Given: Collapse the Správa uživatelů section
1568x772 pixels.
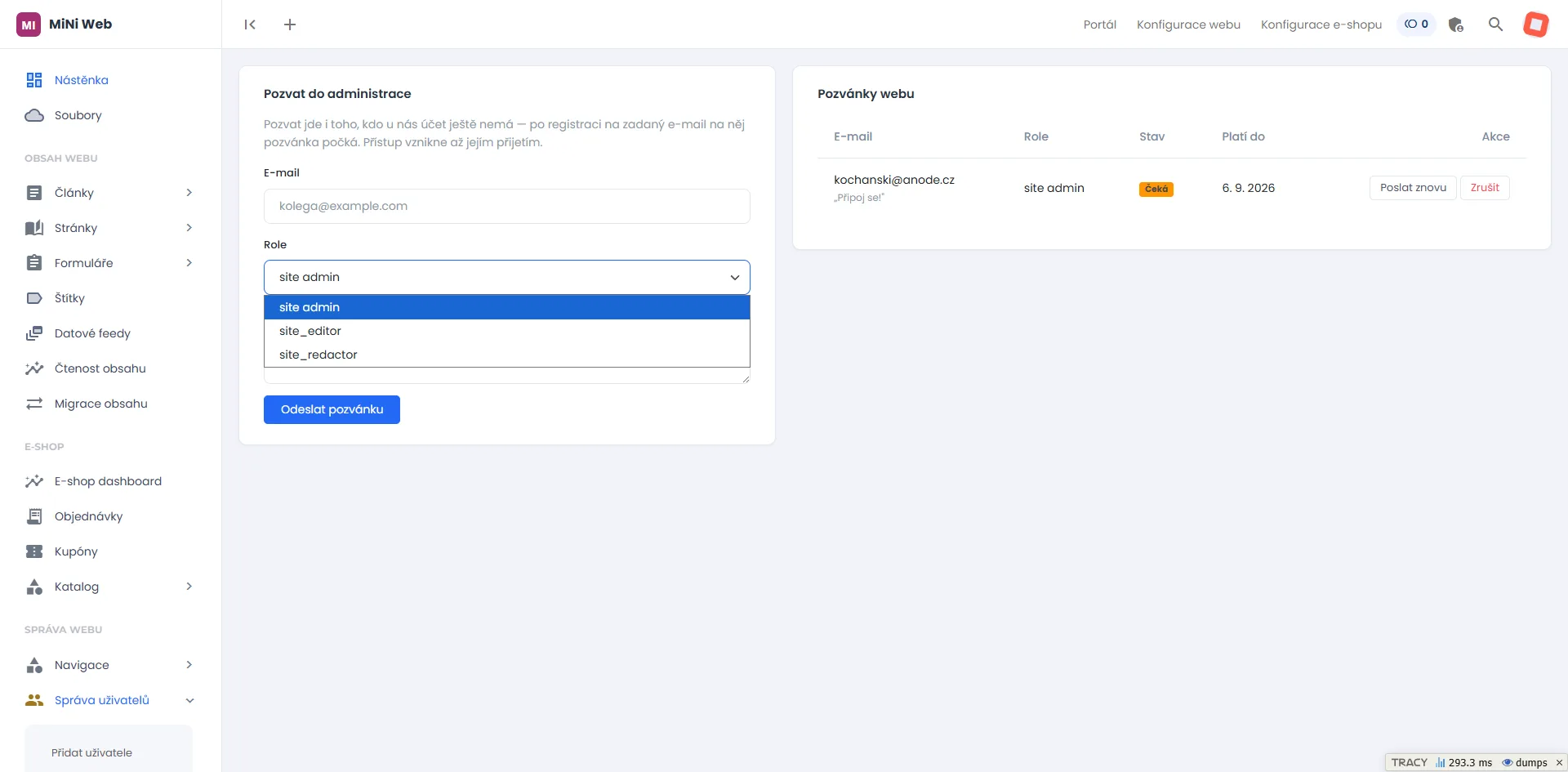Looking at the screenshot, I should point(189,700).
